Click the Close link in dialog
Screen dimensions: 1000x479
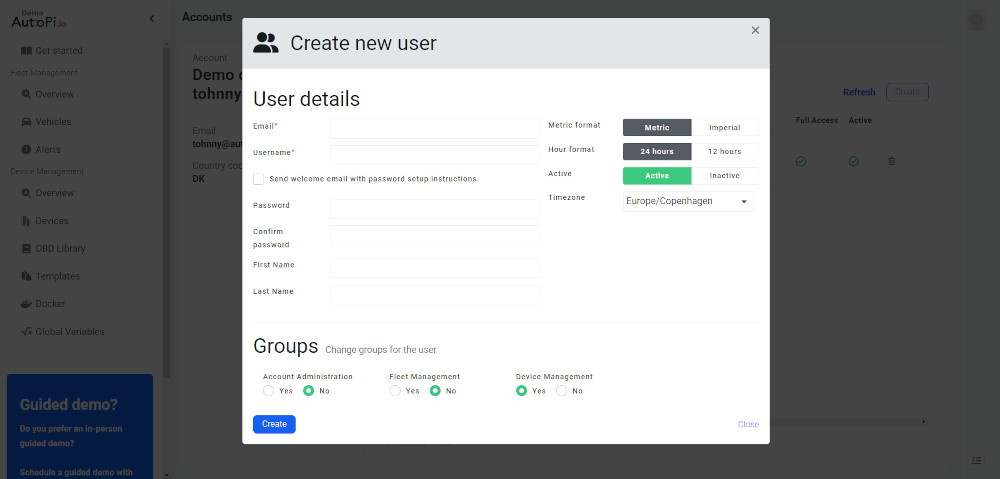point(748,424)
